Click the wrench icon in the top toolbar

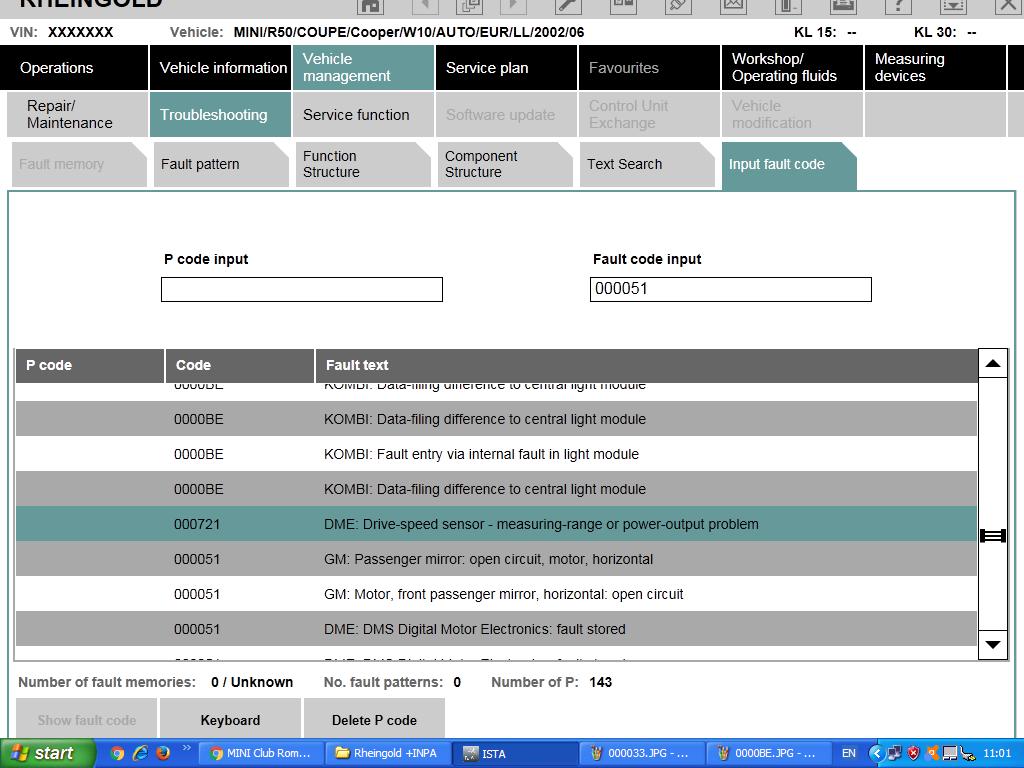coord(567,5)
